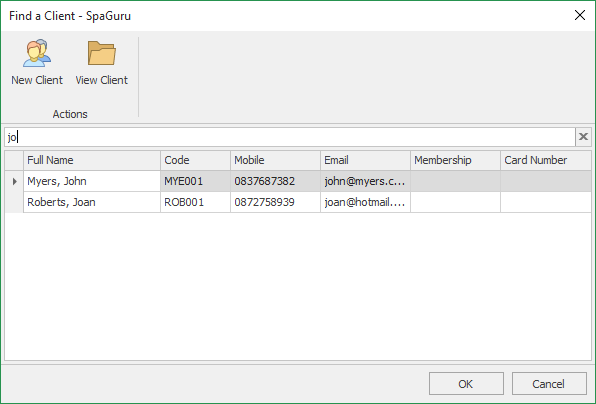Click the Membership column header
Image resolution: width=596 pixels, height=404 pixels.
455,160
